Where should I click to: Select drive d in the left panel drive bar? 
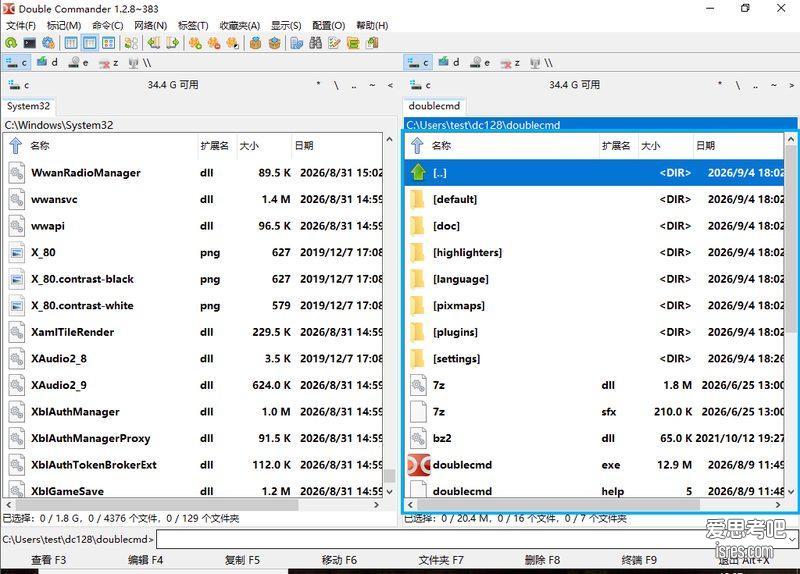click(47, 63)
